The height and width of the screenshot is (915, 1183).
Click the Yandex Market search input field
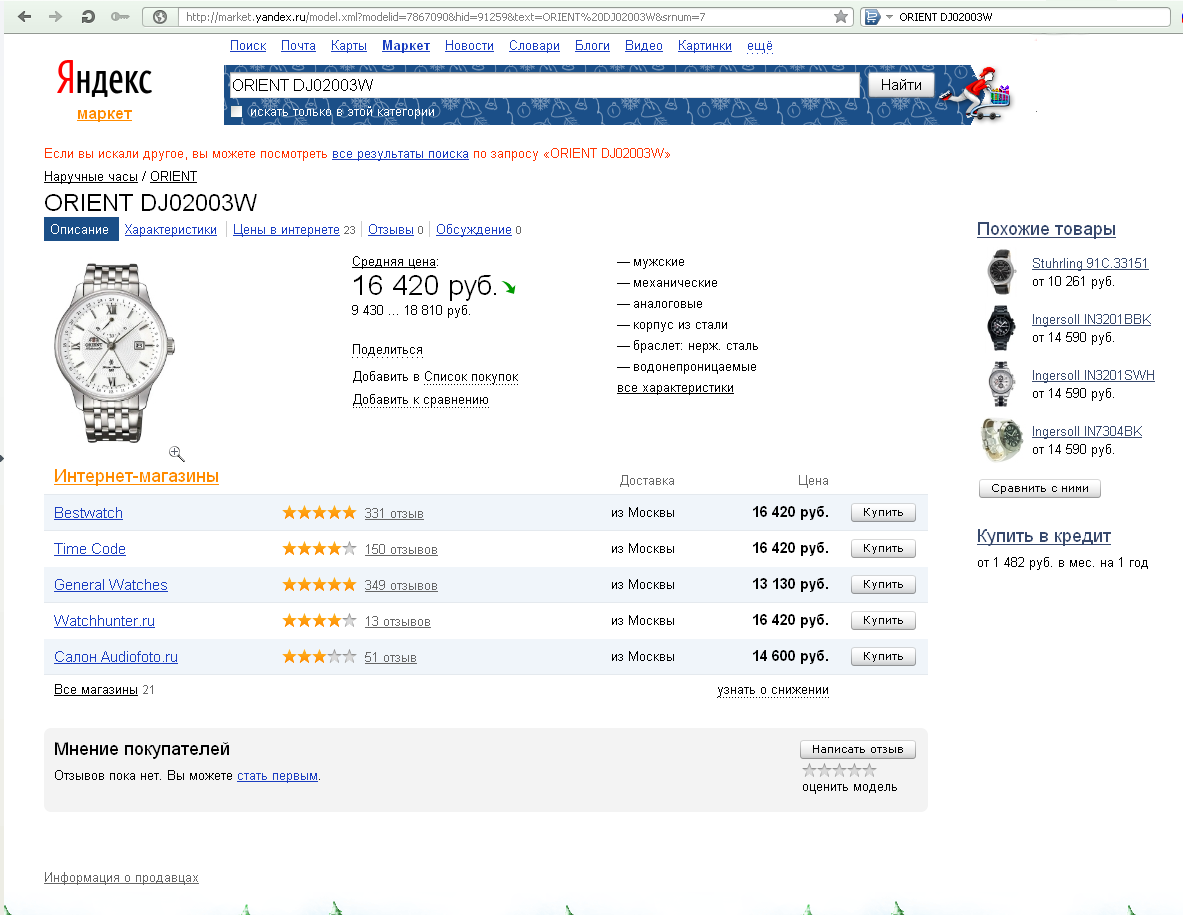(x=543, y=85)
